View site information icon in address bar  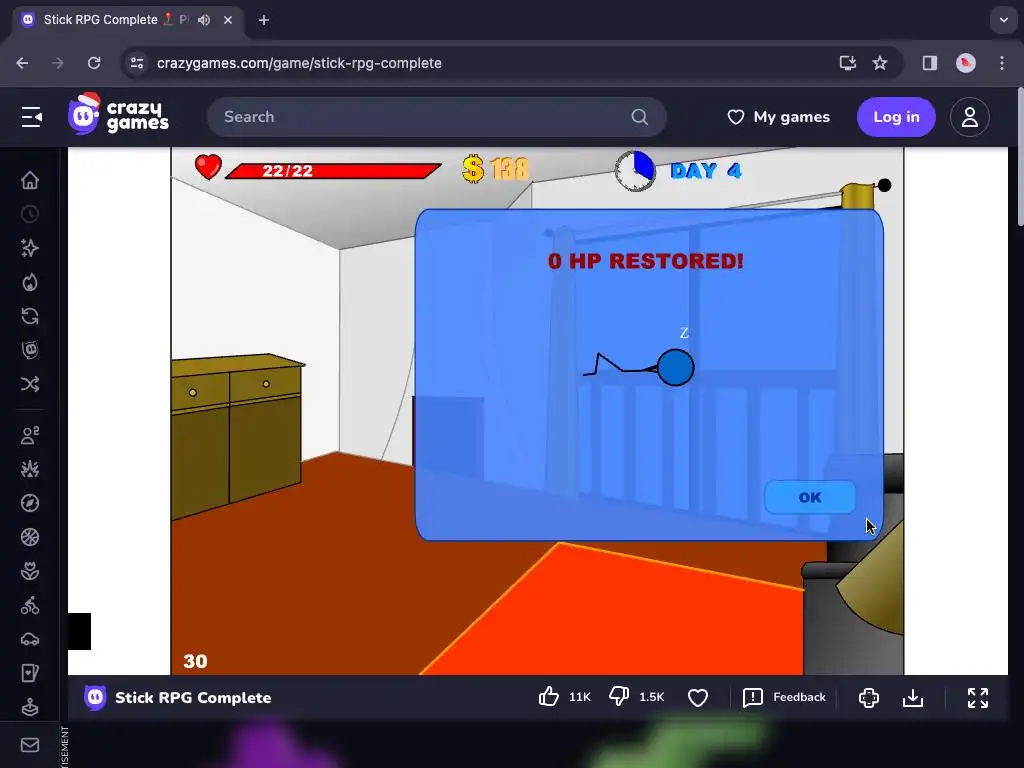137,63
